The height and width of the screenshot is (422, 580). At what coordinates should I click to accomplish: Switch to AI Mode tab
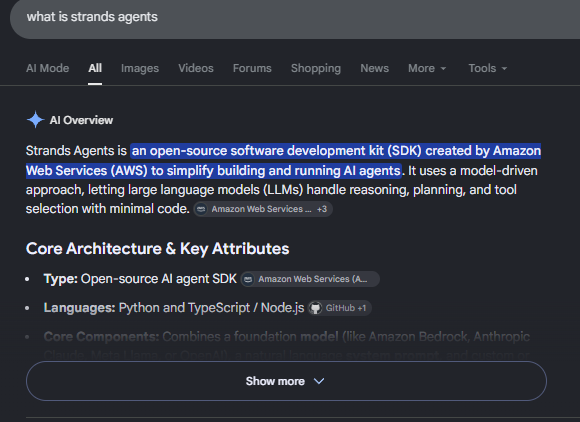point(47,68)
